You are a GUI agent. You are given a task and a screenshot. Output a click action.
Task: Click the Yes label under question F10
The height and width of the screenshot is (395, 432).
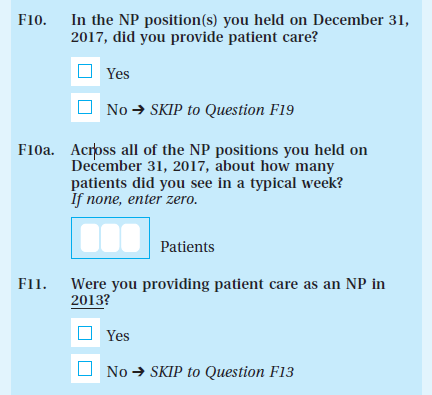tap(118, 74)
